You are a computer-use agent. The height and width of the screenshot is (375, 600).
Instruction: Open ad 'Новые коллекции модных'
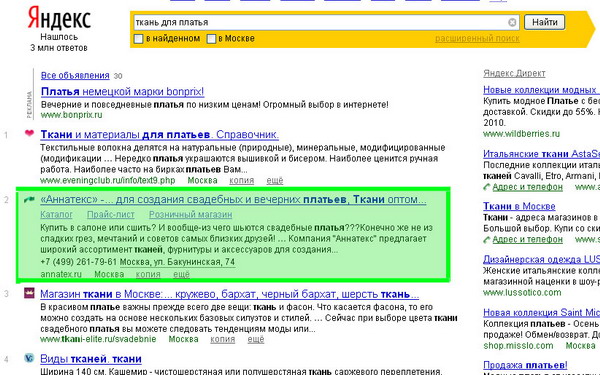[541, 90]
